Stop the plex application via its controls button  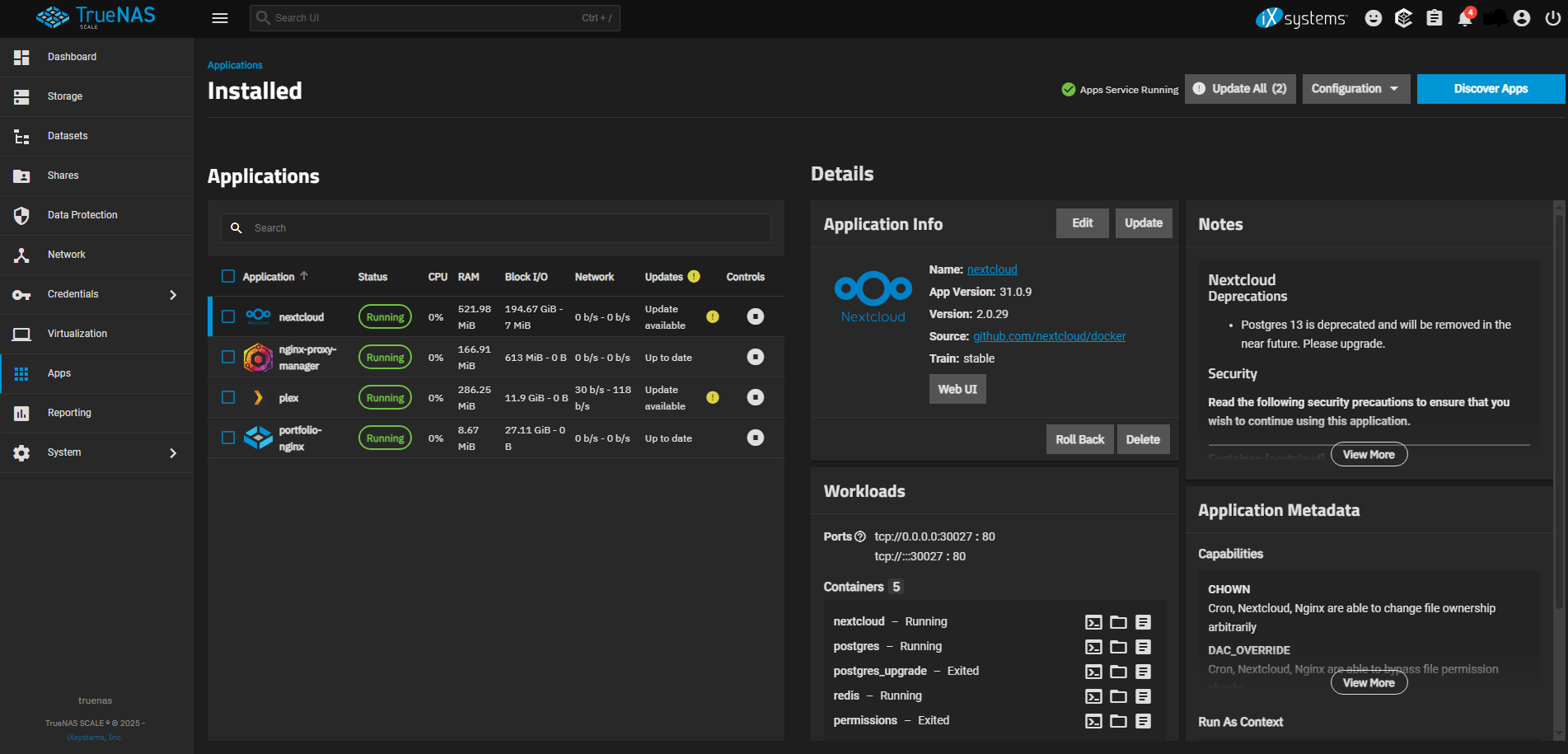click(x=755, y=396)
